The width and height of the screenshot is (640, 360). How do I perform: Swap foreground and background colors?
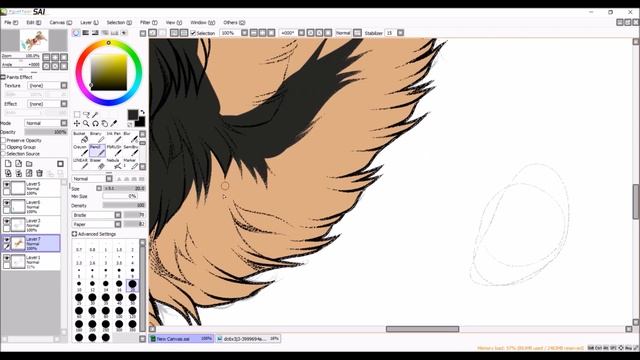tap(142, 112)
